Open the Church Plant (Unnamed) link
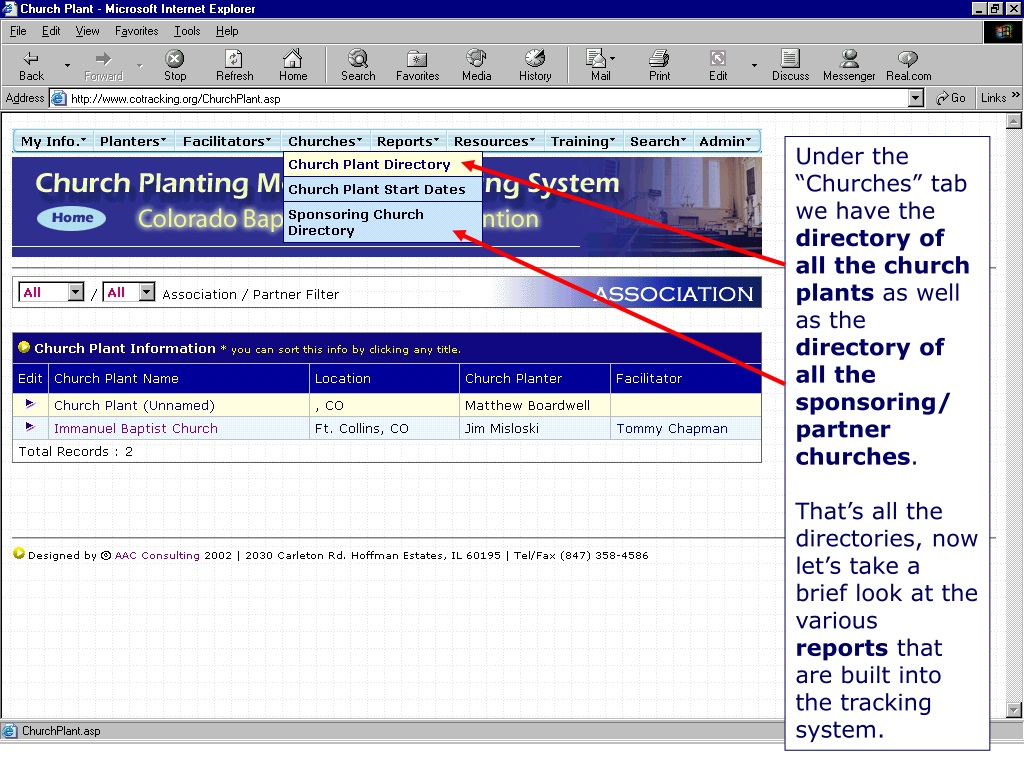The height and width of the screenshot is (768, 1024). coord(135,405)
